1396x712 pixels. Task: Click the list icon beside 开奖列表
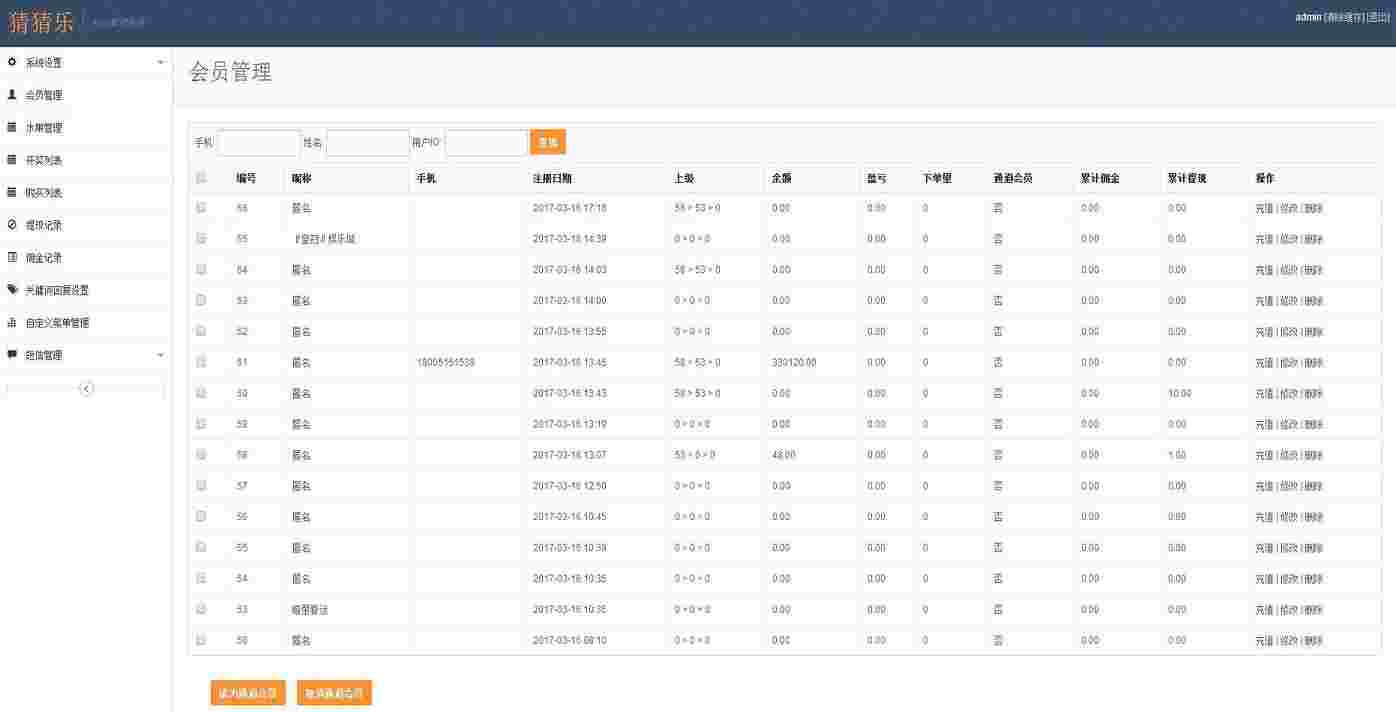(x=12, y=160)
